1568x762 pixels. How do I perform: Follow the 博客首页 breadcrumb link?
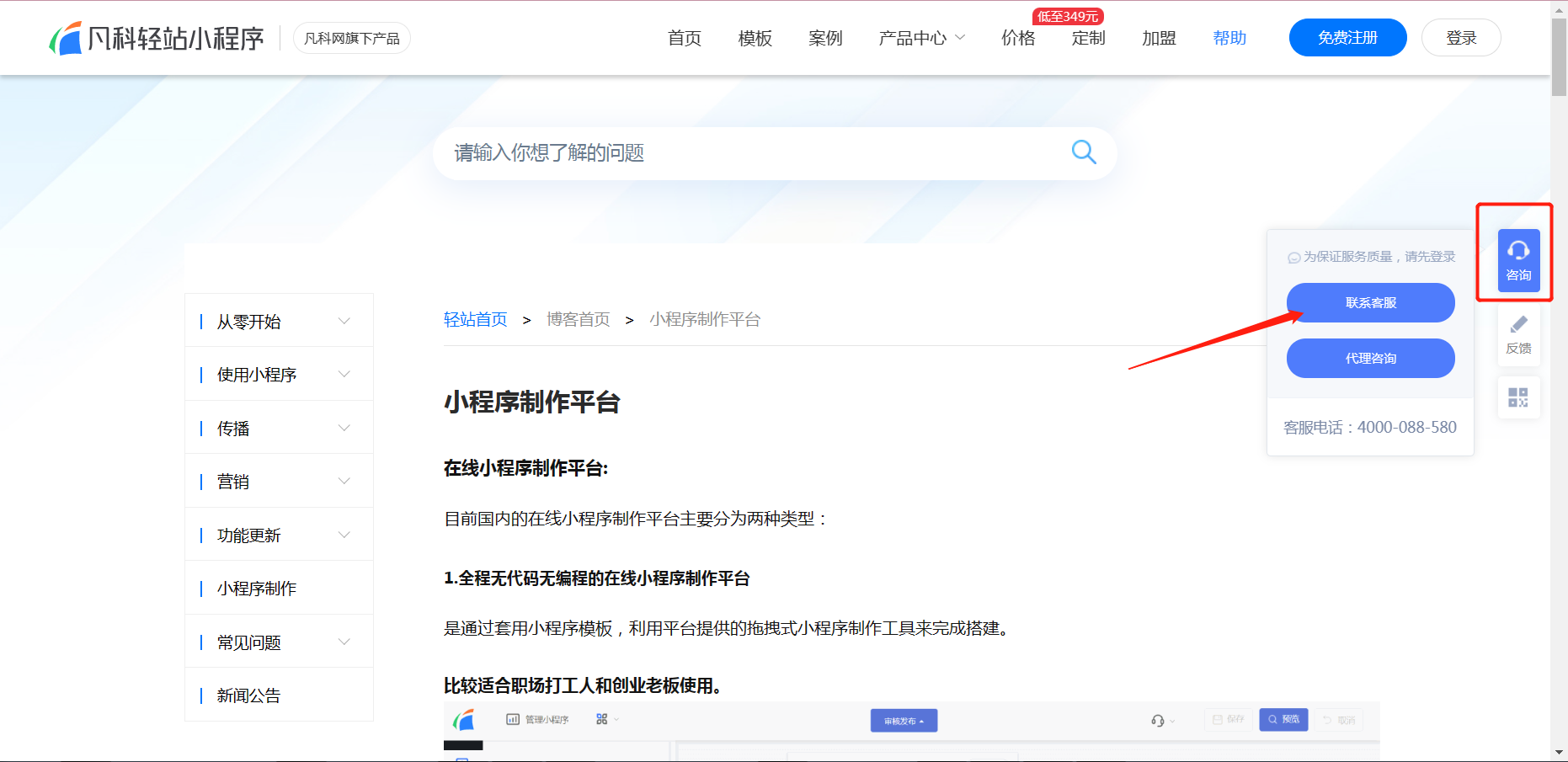tap(579, 319)
